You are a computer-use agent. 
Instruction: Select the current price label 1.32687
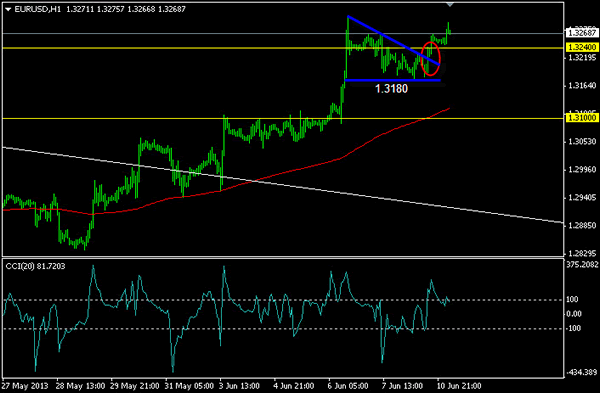(582, 33)
